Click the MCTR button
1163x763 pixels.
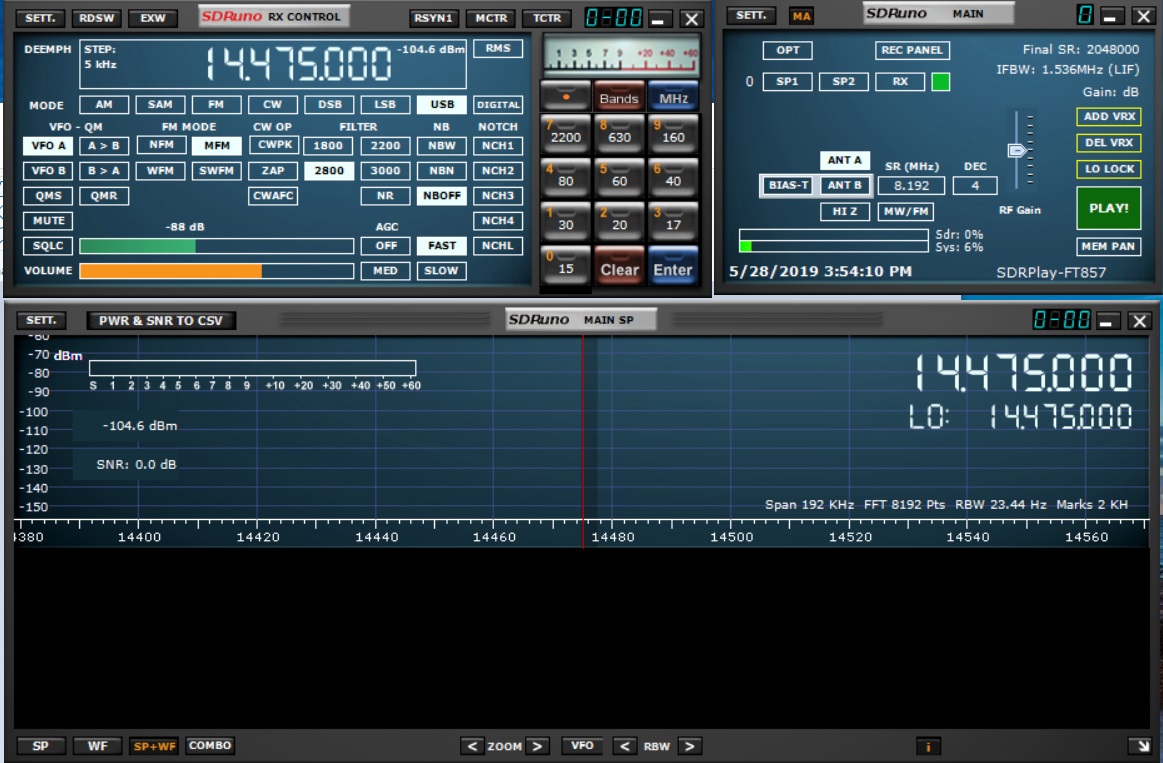(491, 18)
